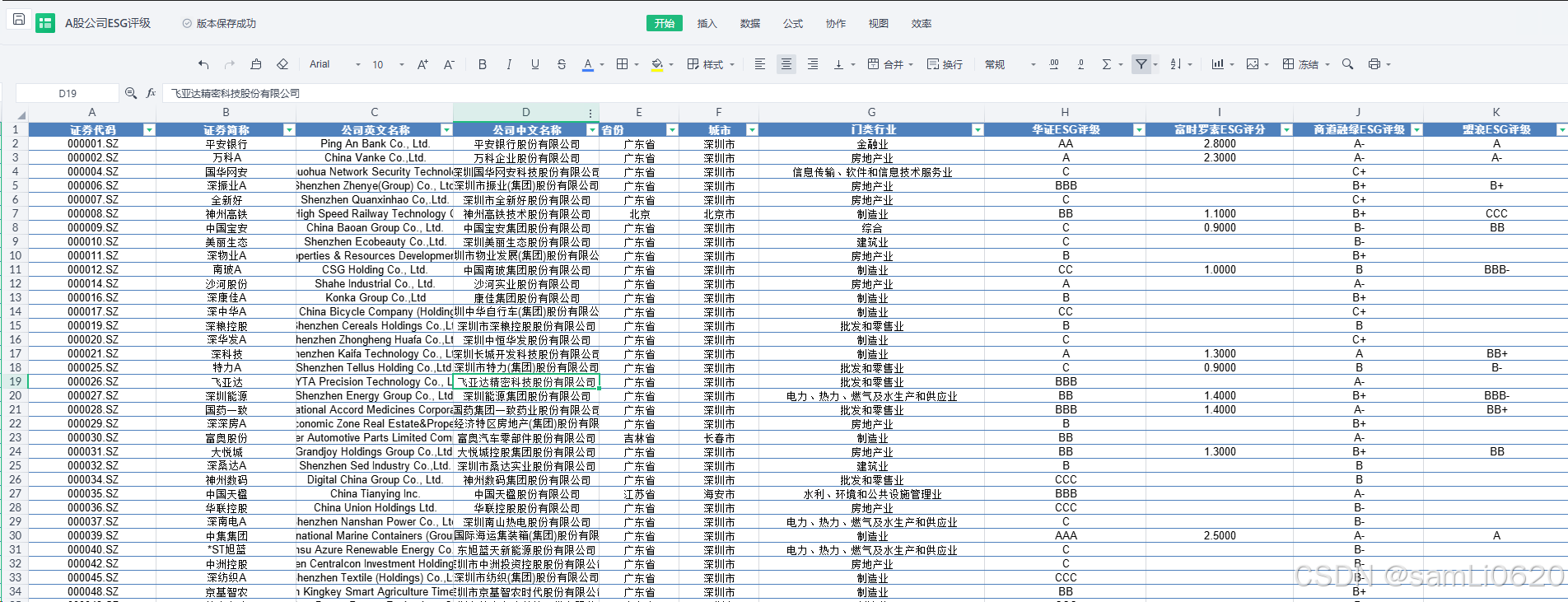Apply the font color A icon
The width and height of the screenshot is (1568, 602).
pos(588,64)
